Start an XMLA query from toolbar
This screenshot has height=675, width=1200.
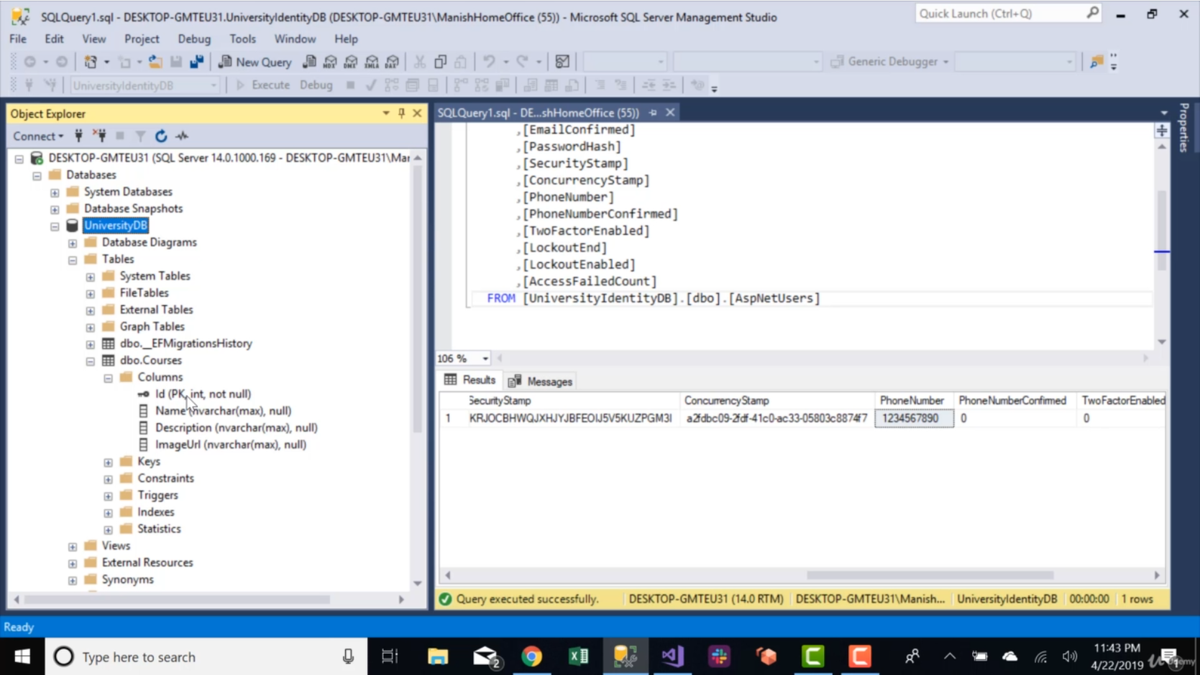pos(372,62)
